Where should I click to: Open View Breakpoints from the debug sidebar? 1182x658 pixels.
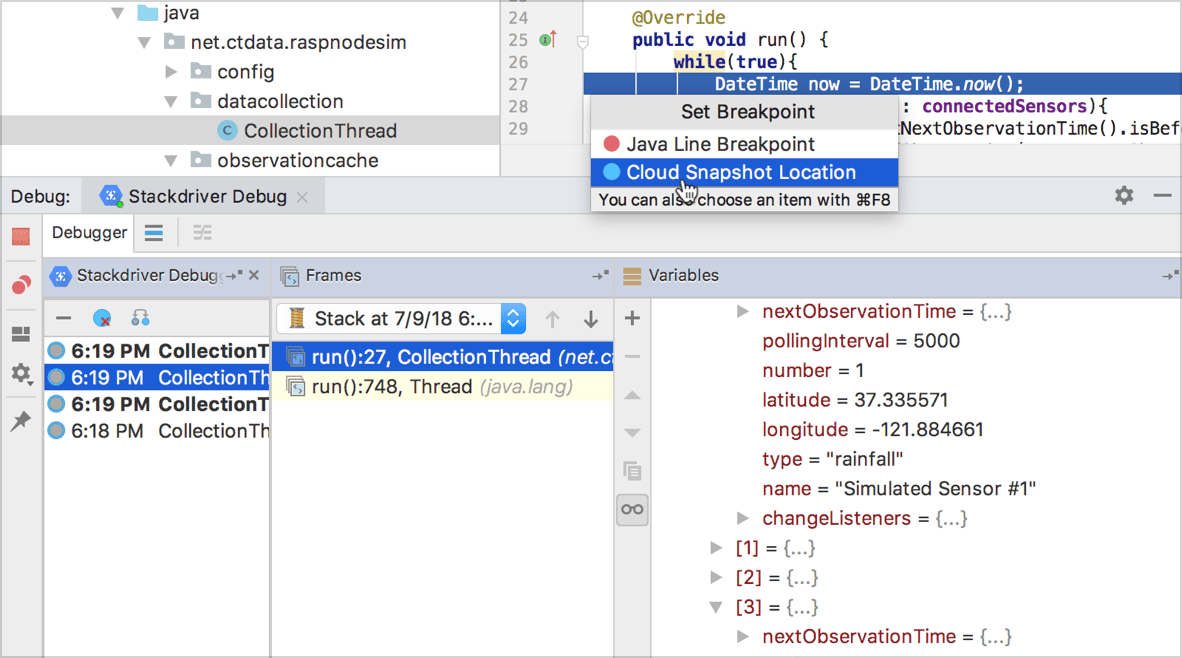[21, 286]
